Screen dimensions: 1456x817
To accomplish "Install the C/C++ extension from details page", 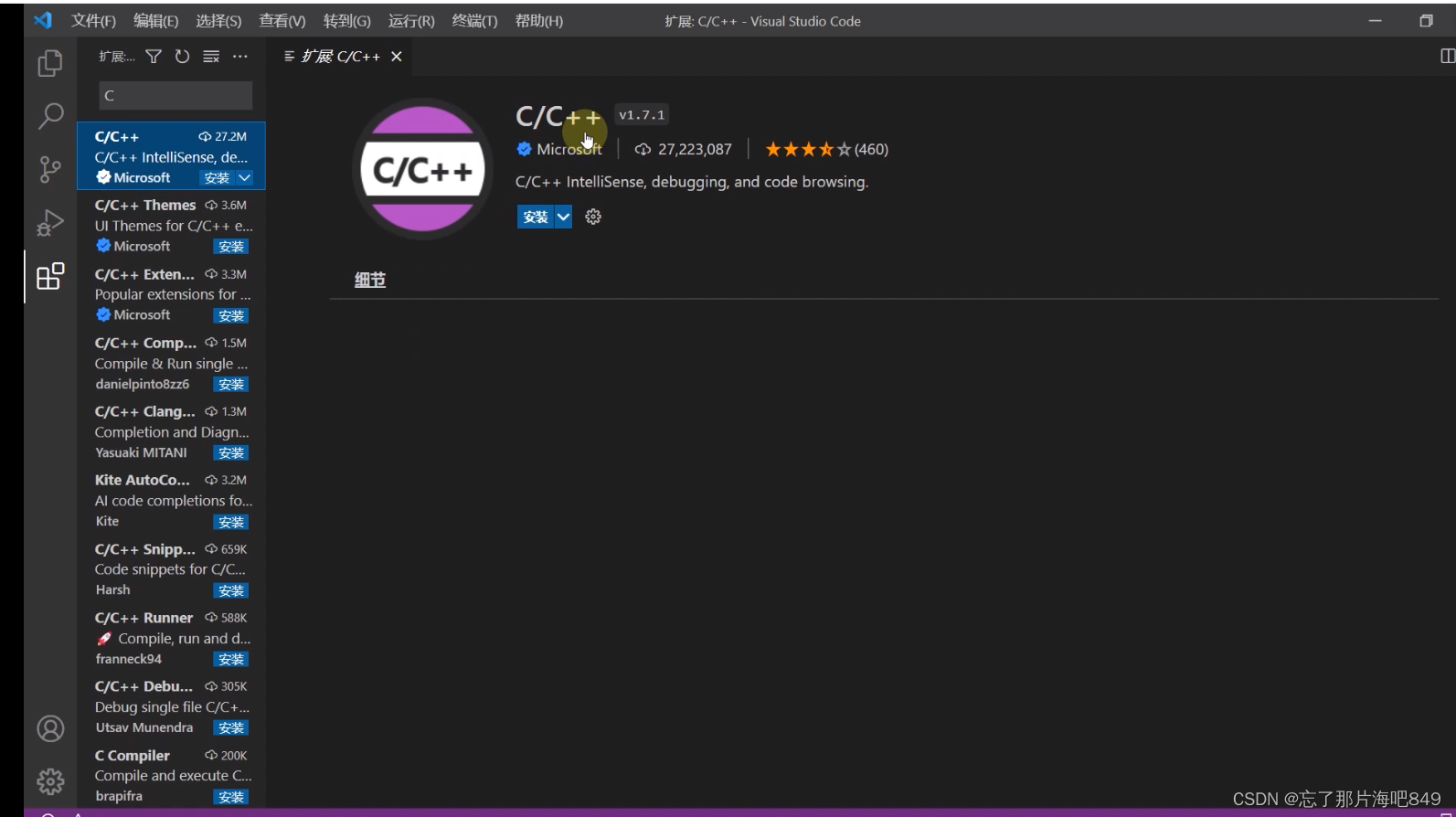I will click(536, 217).
